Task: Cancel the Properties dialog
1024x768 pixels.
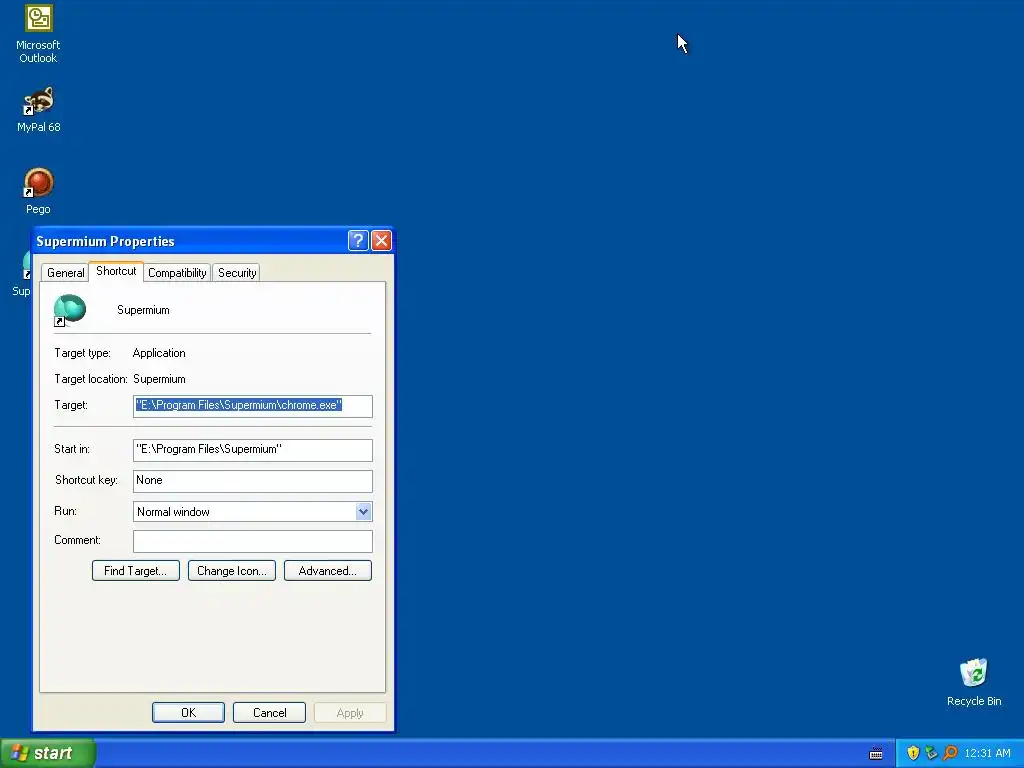Action: pos(269,712)
